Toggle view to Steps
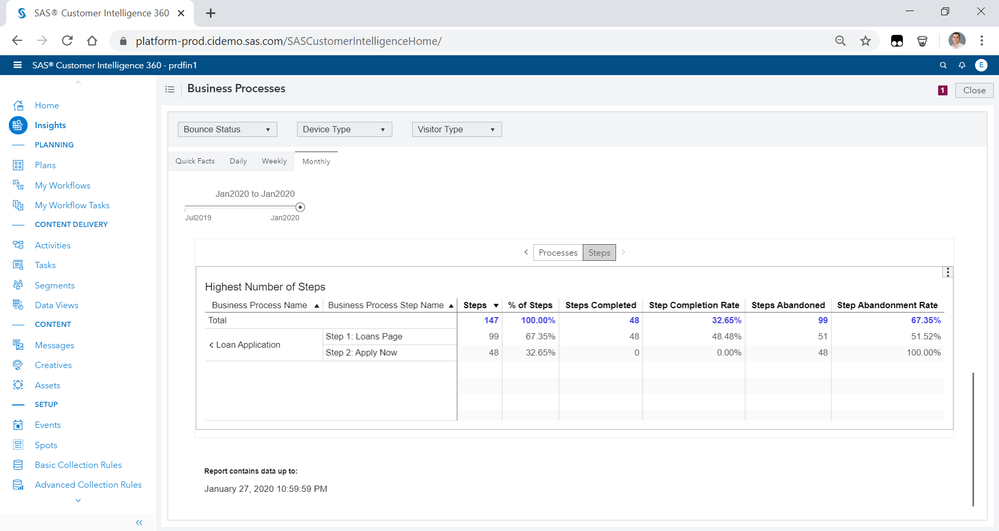 pyautogui.click(x=599, y=253)
